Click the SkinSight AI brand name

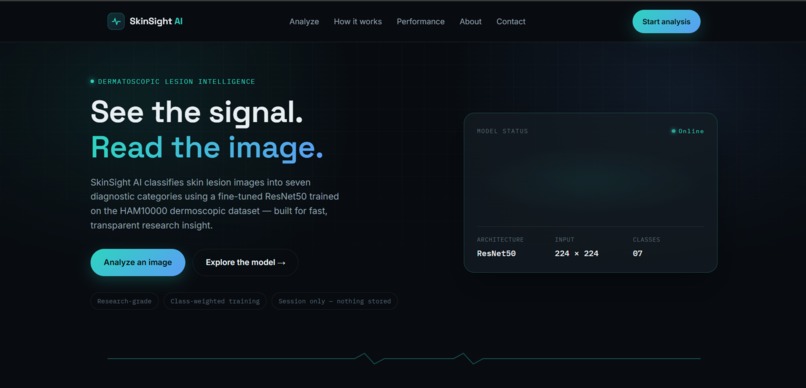coord(156,22)
